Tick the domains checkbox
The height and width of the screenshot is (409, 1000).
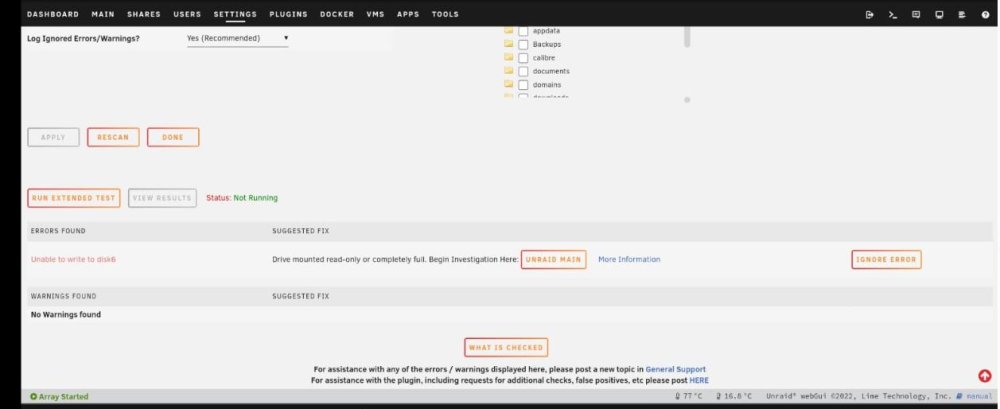523,85
